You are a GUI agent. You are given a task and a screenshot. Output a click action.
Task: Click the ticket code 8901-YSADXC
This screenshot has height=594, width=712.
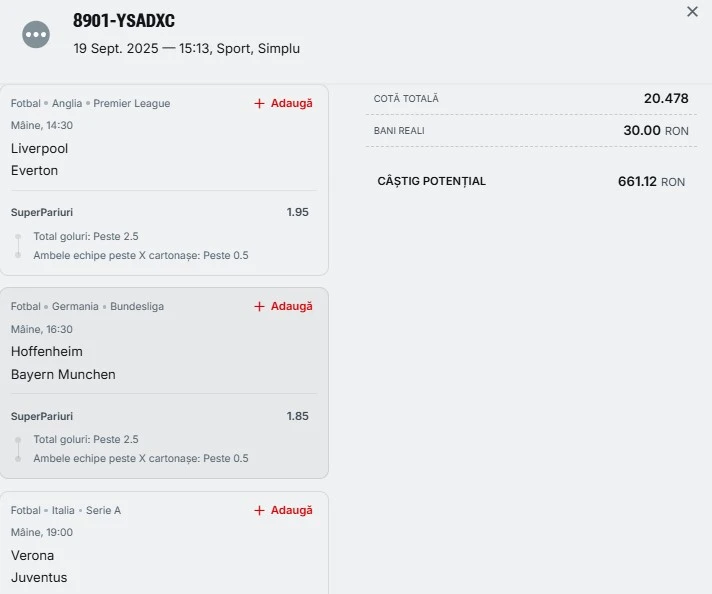pos(124,20)
